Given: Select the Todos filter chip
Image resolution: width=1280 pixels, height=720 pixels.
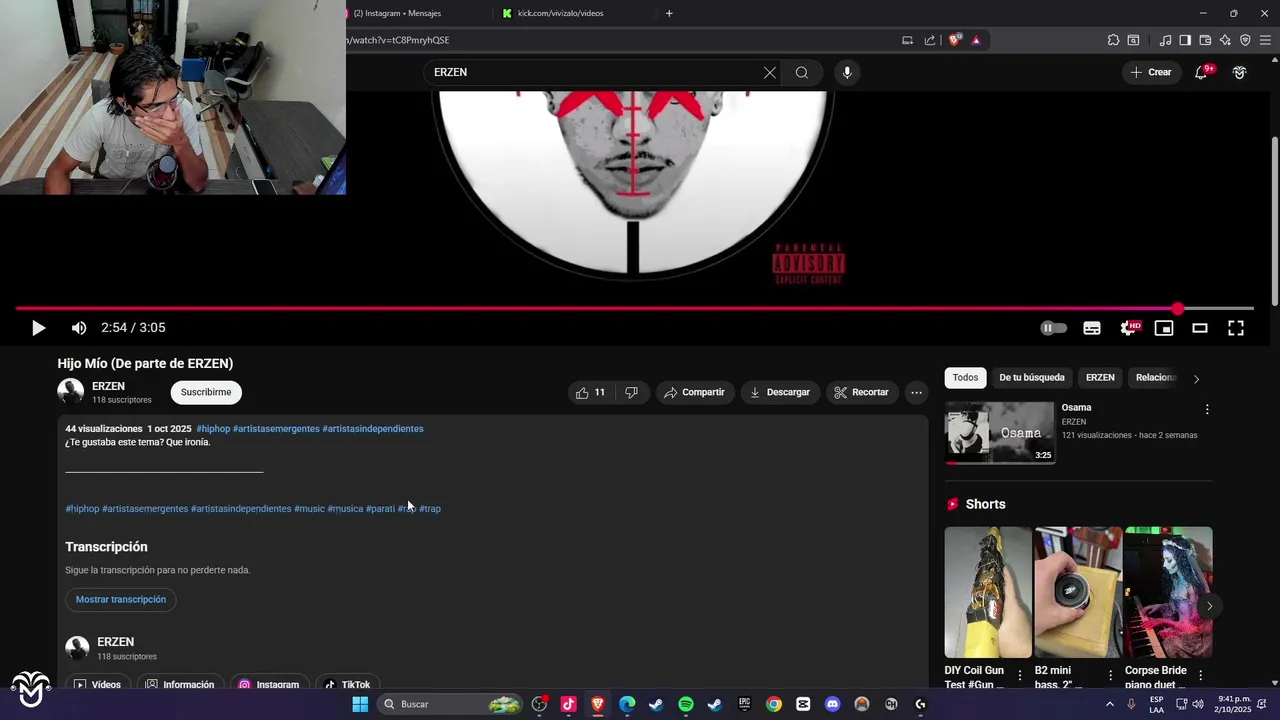Looking at the screenshot, I should (965, 378).
